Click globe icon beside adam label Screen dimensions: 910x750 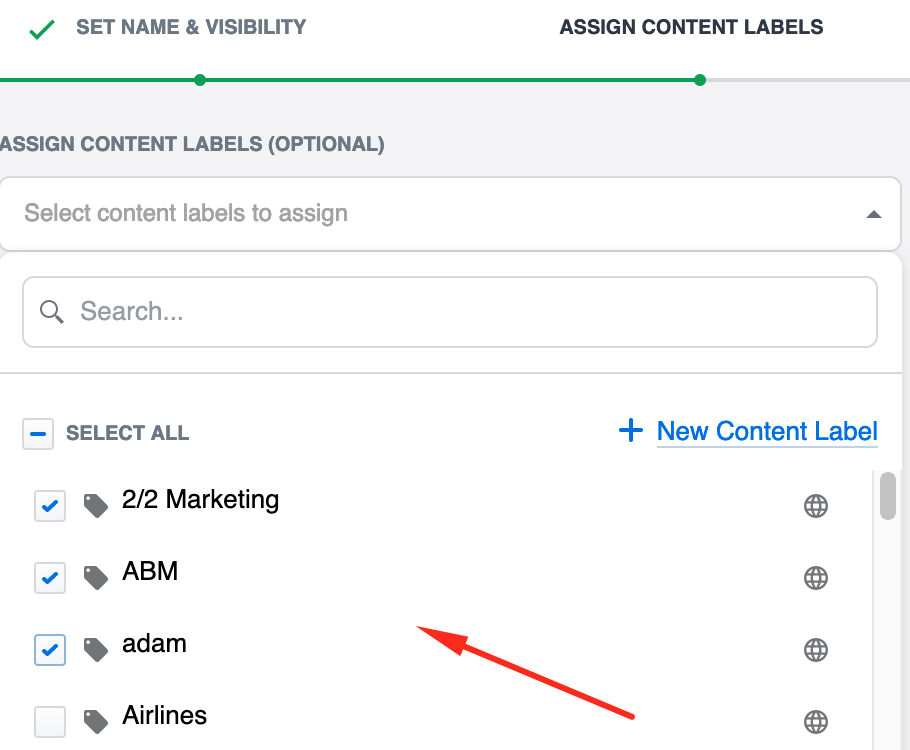[816, 650]
